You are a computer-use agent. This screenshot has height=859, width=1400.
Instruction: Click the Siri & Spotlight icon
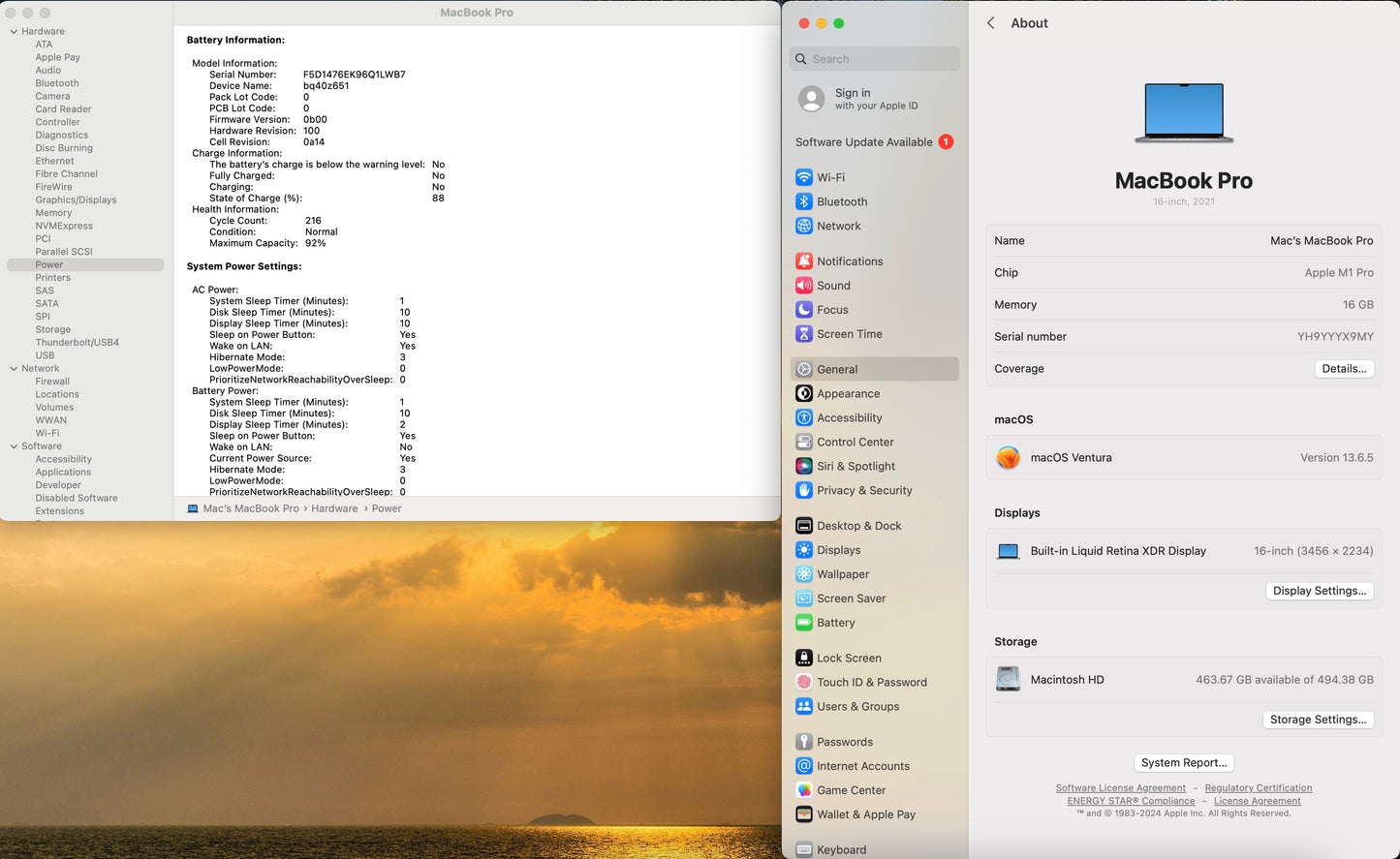[803, 466]
